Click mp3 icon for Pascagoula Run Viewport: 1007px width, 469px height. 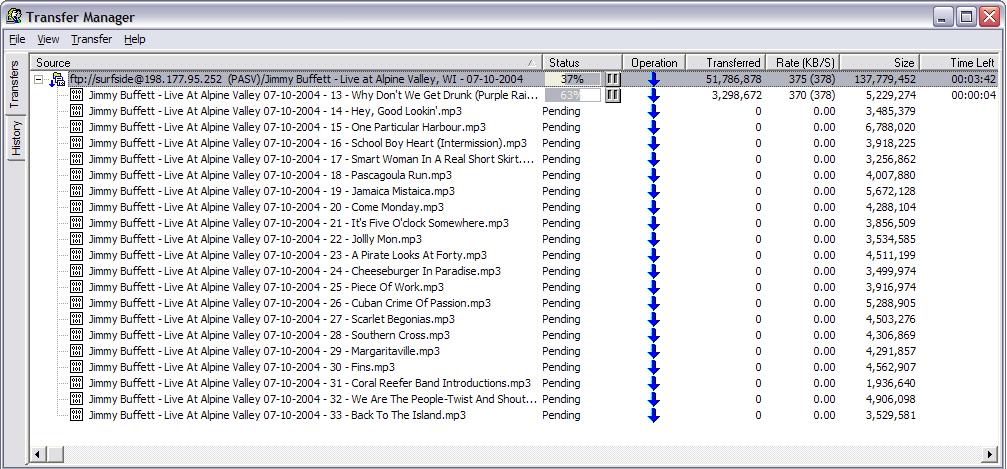(76, 175)
